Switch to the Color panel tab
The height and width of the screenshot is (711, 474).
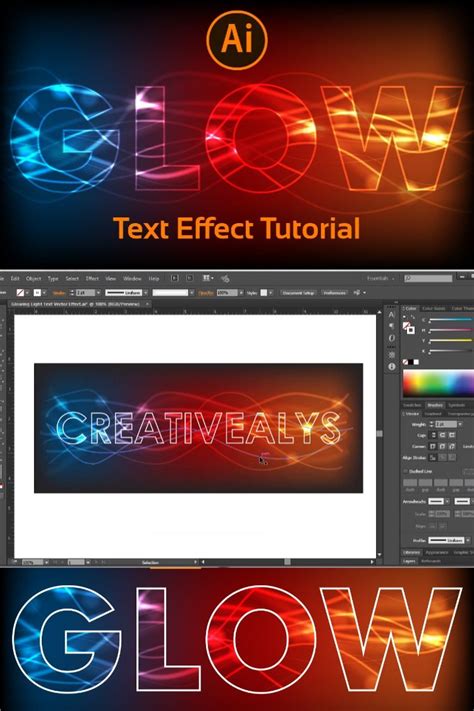pos(410,308)
